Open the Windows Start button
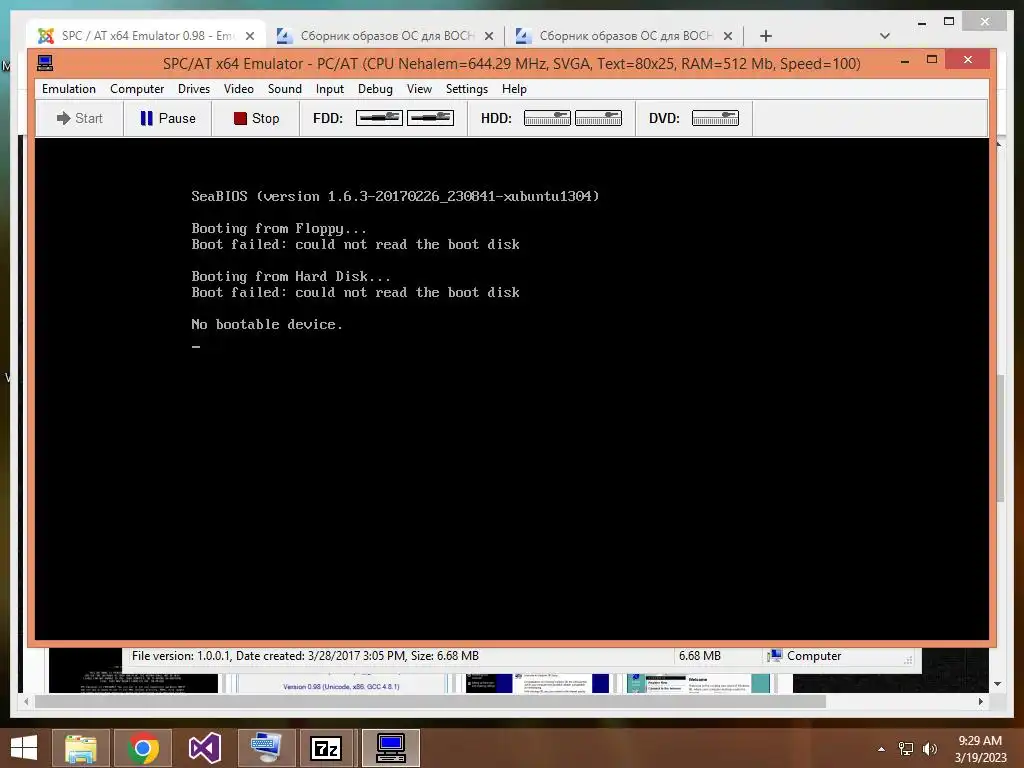 (24, 748)
